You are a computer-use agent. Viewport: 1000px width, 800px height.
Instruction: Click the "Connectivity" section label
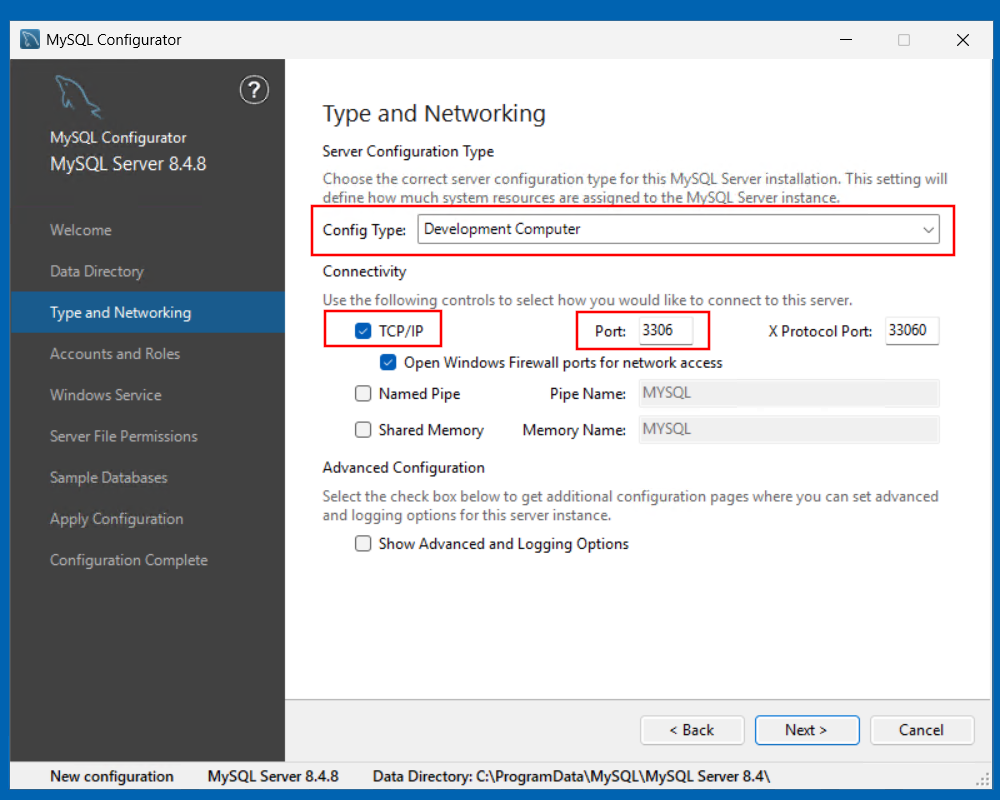364,272
